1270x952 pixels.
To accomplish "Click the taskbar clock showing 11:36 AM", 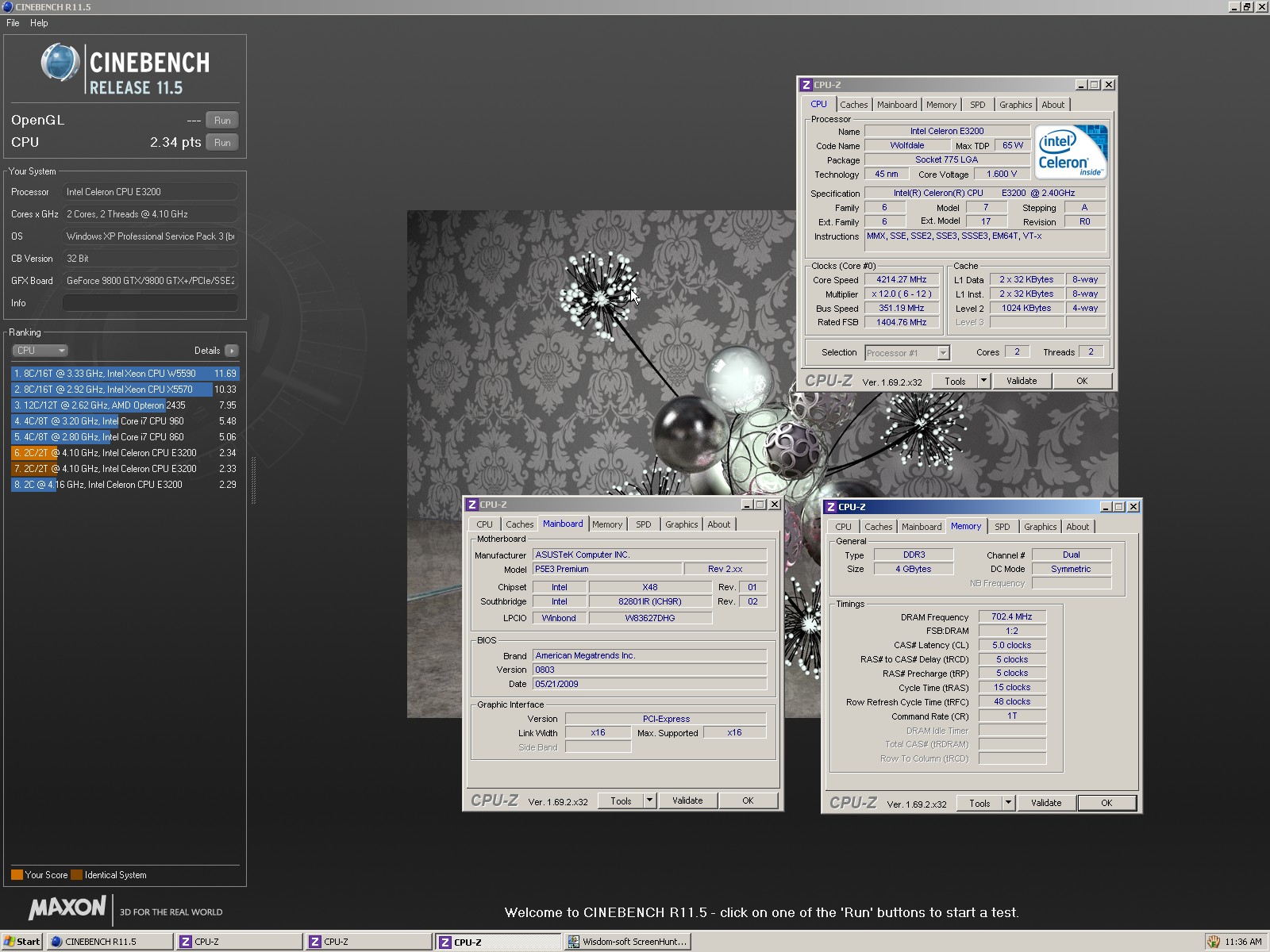I will click(1243, 942).
